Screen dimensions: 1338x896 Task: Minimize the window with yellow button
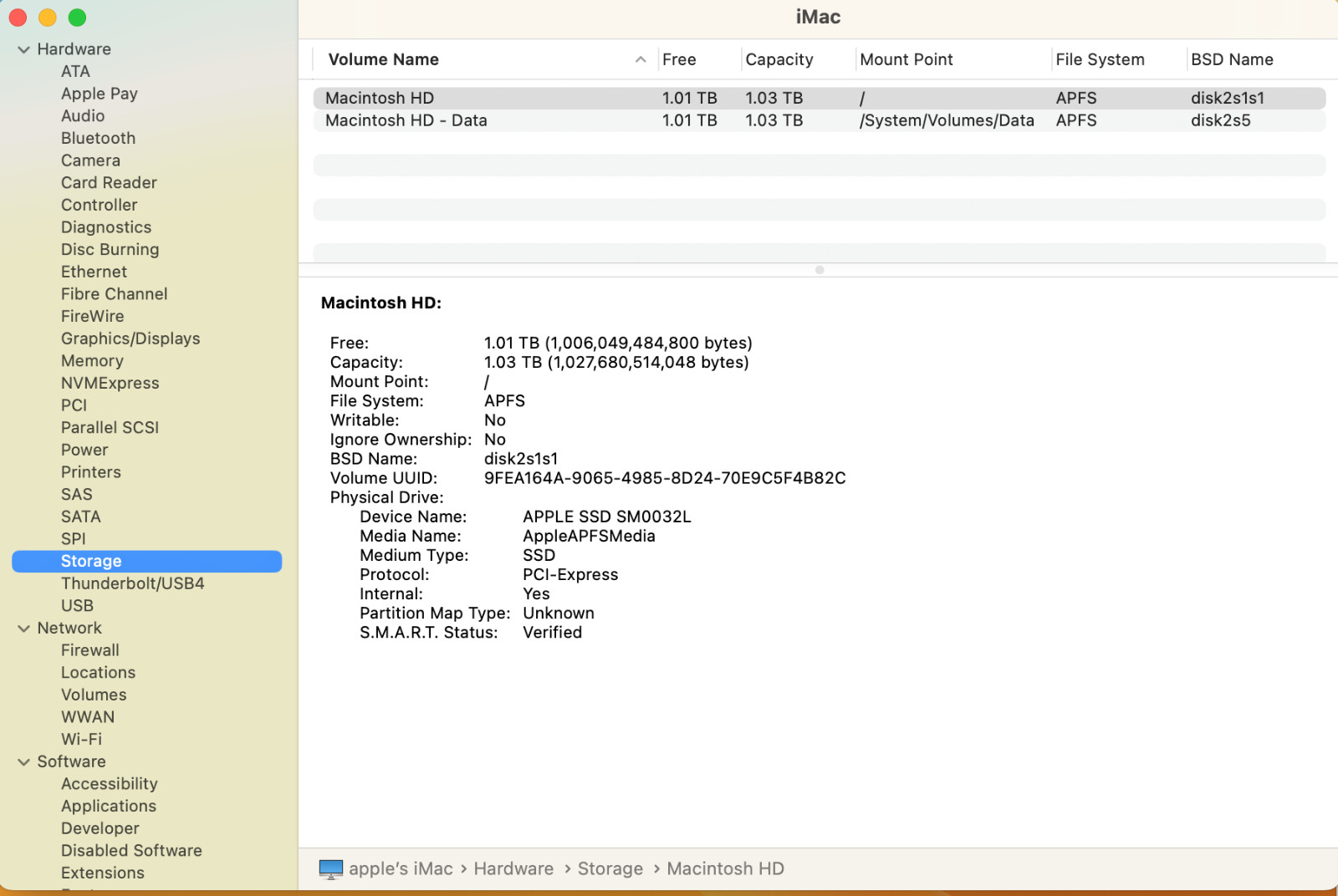tap(48, 18)
